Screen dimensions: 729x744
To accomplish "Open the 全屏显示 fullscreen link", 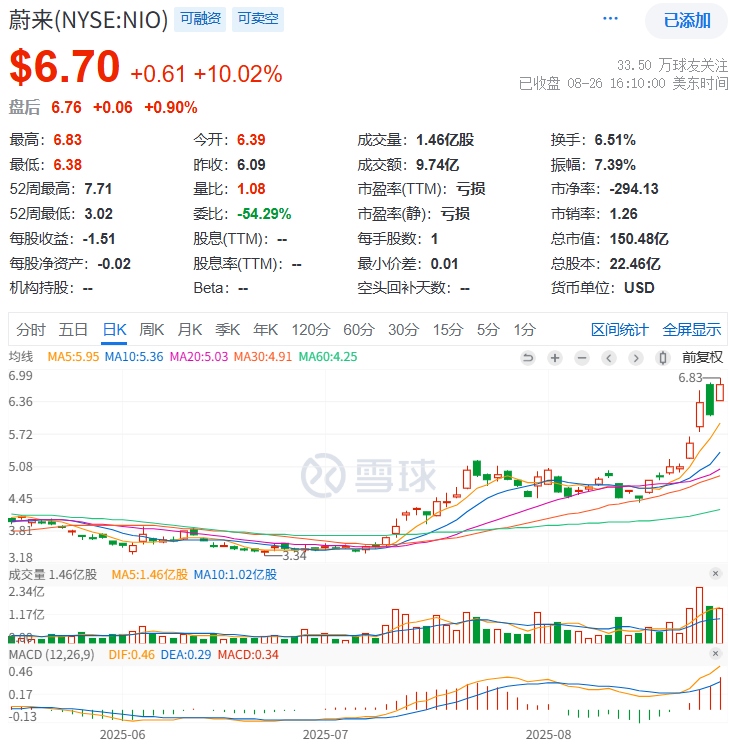I will pos(692,329).
